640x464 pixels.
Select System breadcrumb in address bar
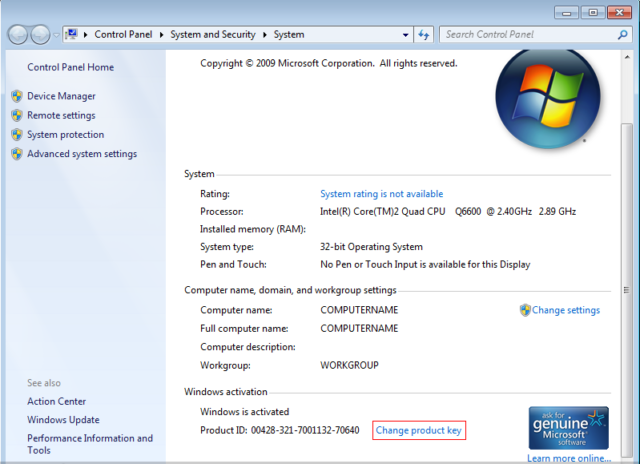tap(289, 34)
